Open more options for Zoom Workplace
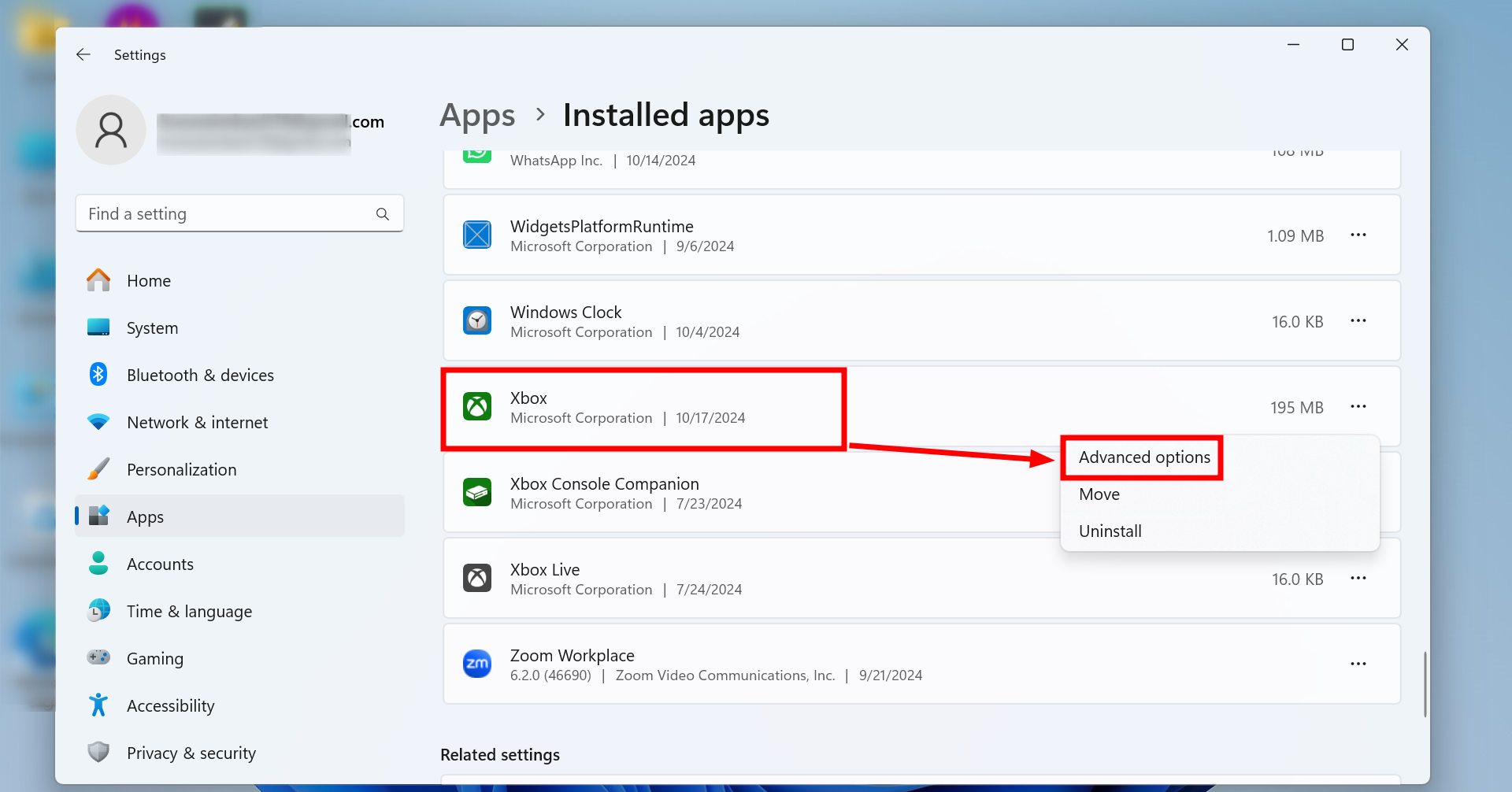Viewport: 1512px width, 792px height. 1358,664
